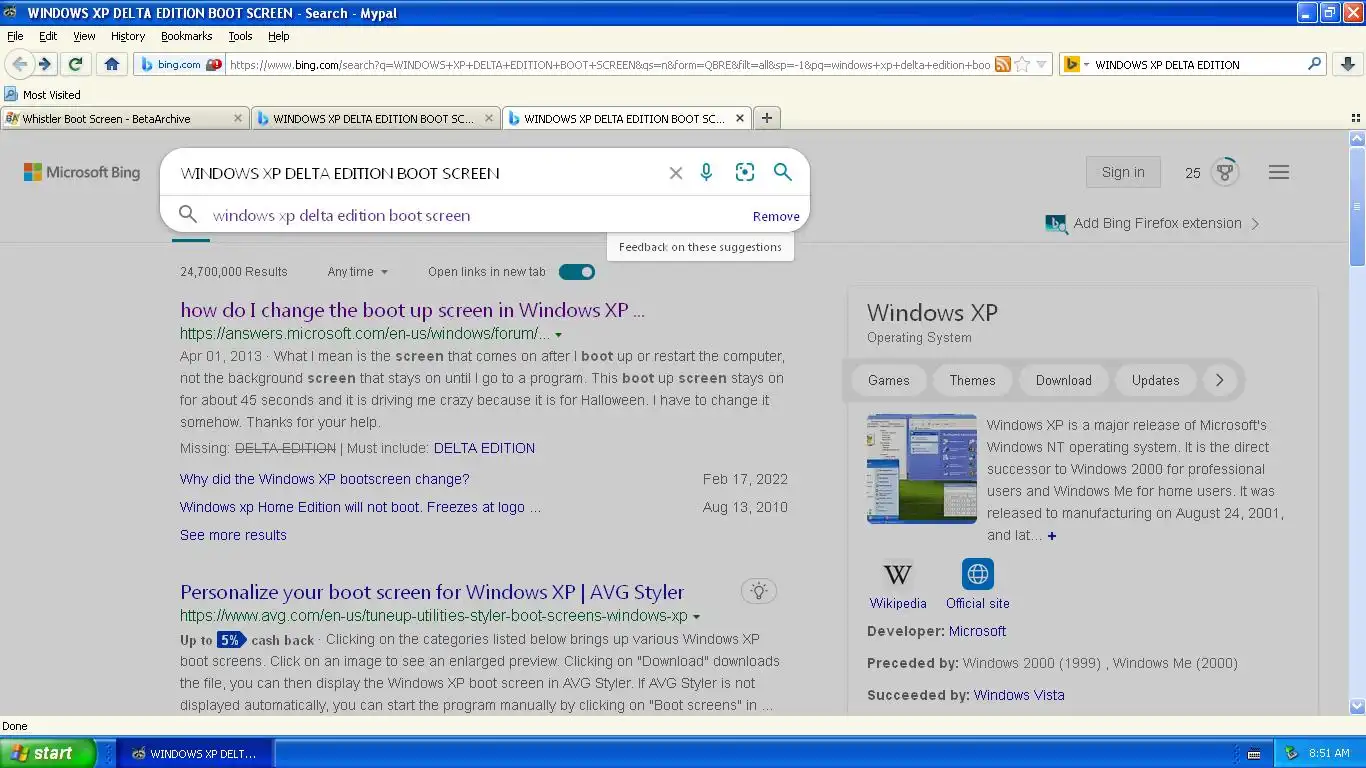Open the Help menu
This screenshot has height=768, width=1366.
(279, 36)
